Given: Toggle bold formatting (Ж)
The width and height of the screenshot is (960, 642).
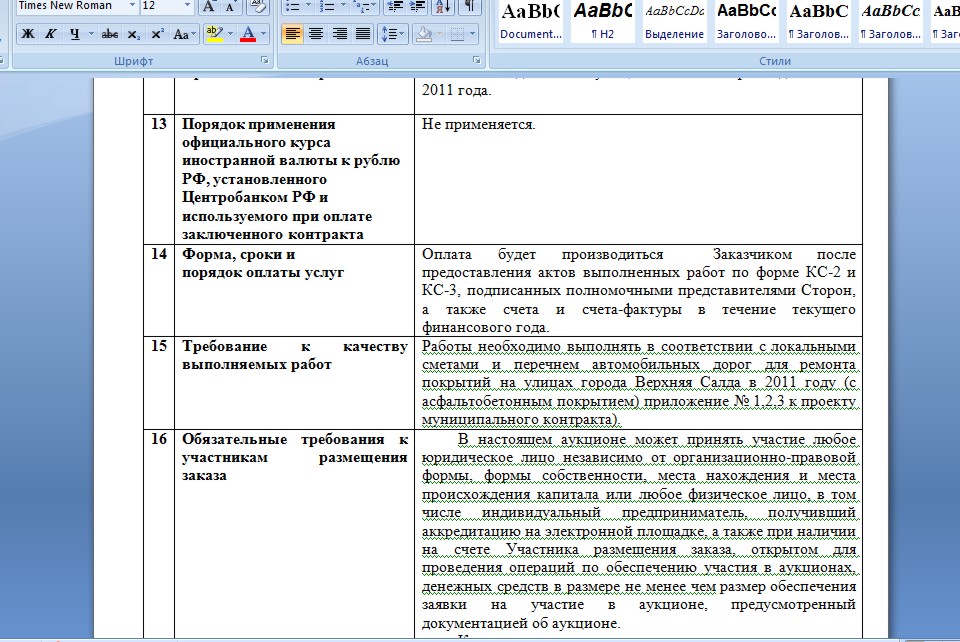Looking at the screenshot, I should click(27, 34).
